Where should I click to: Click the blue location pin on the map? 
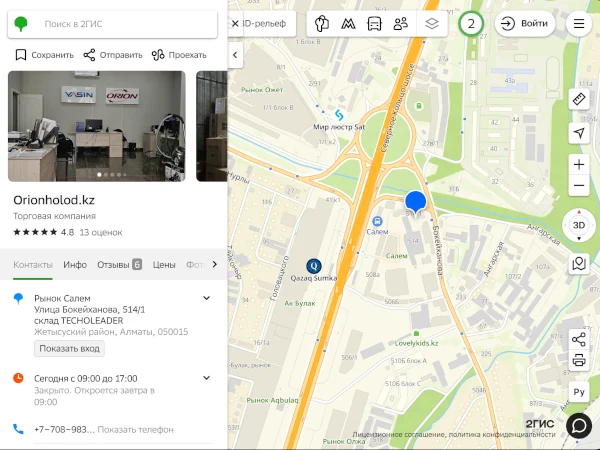click(416, 201)
